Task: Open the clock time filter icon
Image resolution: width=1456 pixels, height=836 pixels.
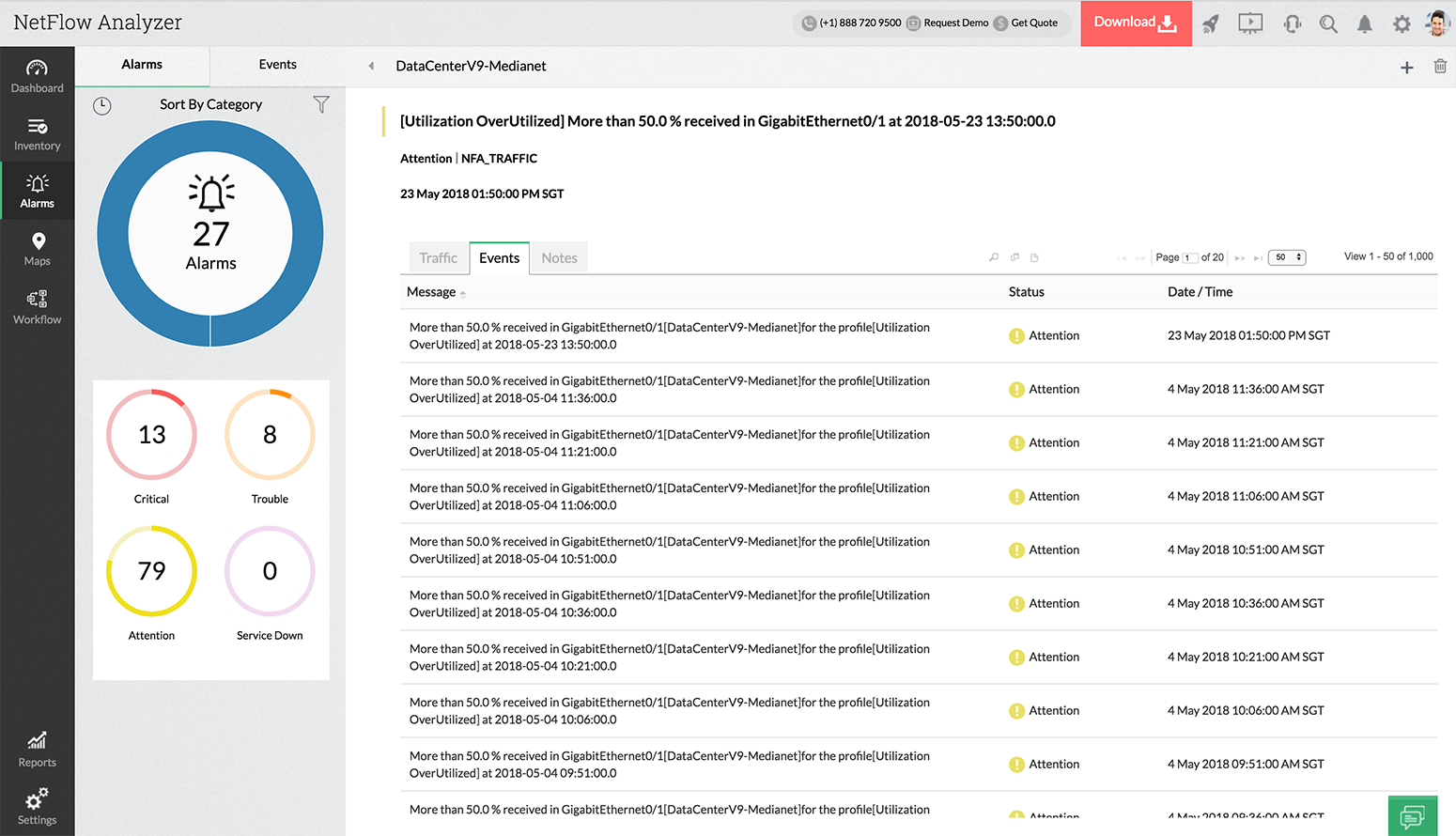Action: [102, 105]
